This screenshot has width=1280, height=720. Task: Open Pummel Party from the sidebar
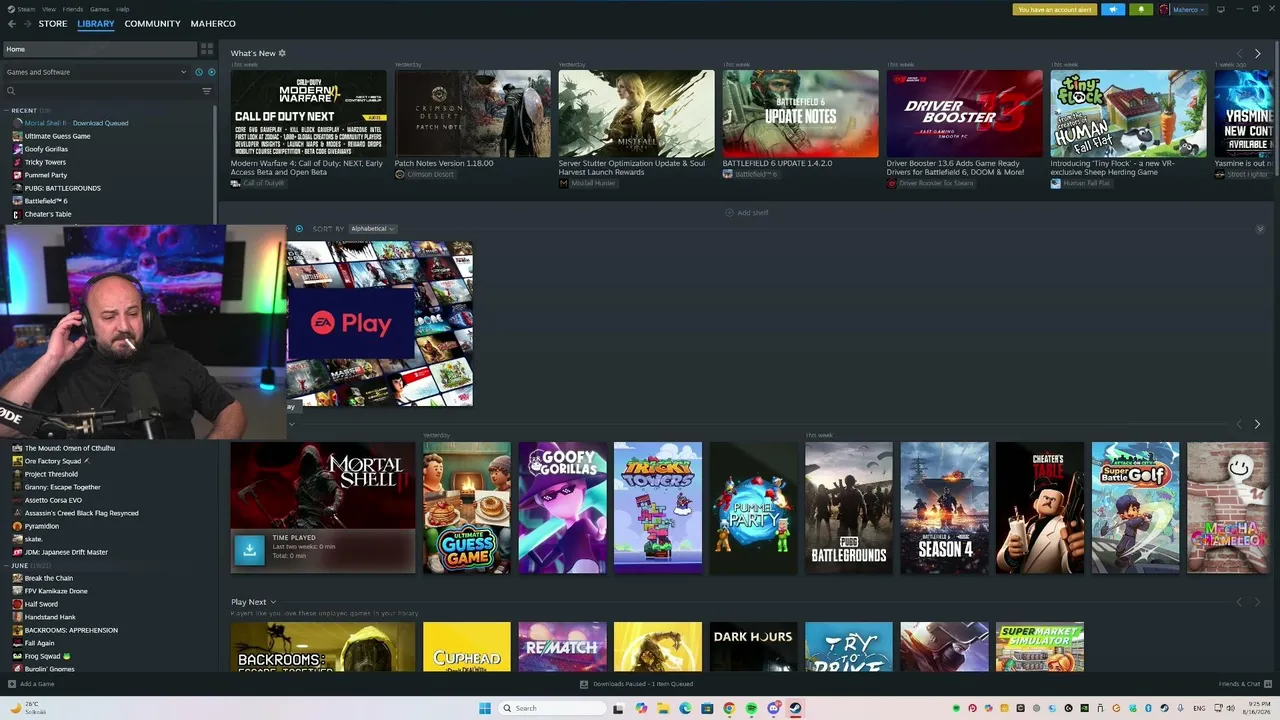[x=45, y=175]
